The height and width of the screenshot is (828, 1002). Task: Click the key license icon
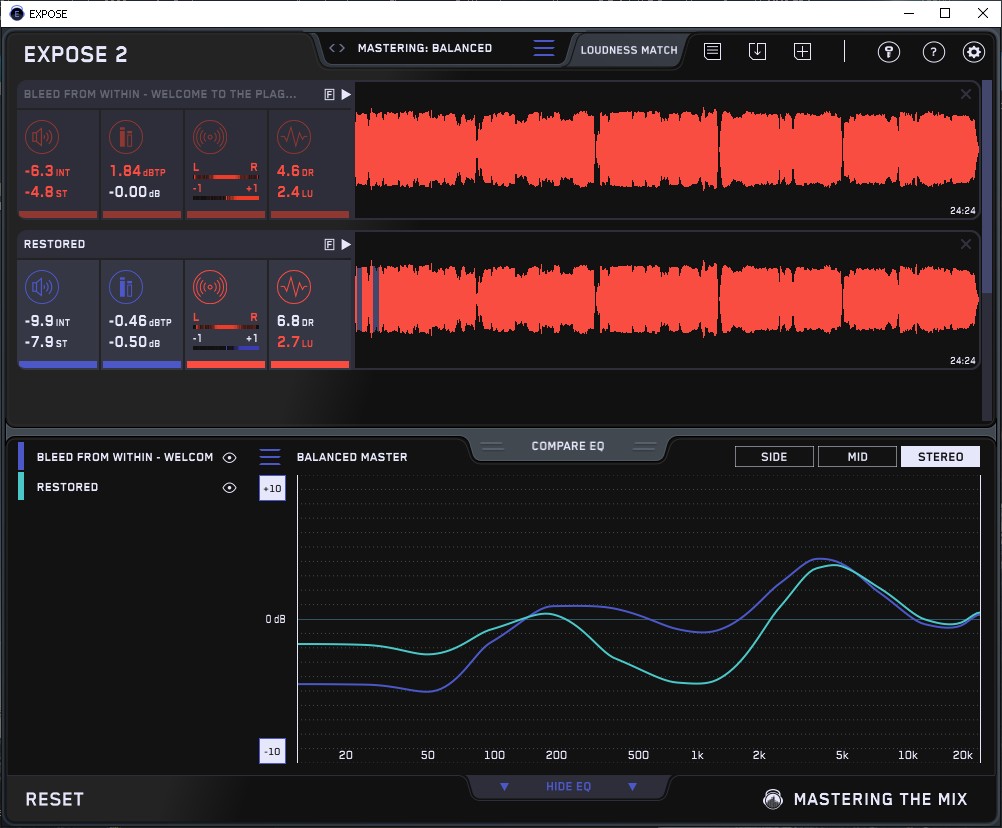[x=889, y=52]
